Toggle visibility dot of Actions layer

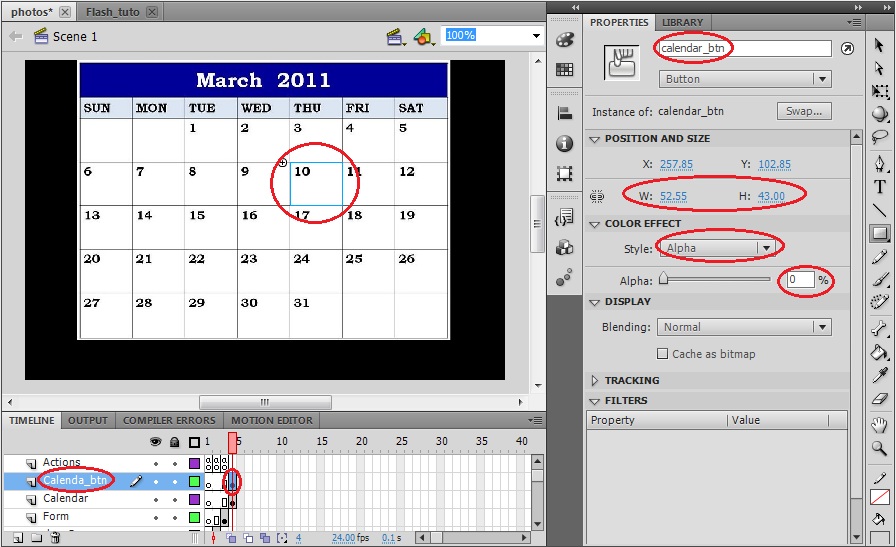pos(155,464)
